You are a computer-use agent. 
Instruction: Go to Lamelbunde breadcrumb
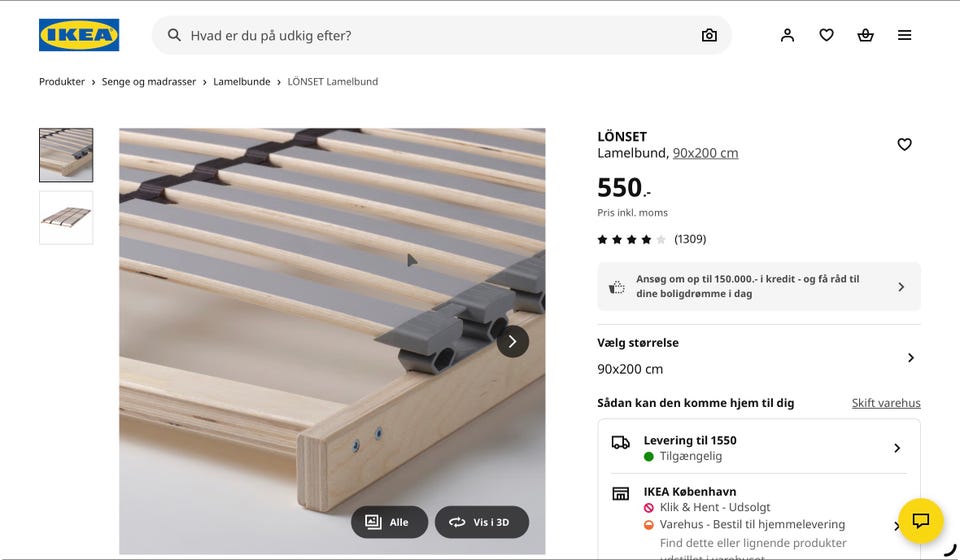pyautogui.click(x=241, y=82)
